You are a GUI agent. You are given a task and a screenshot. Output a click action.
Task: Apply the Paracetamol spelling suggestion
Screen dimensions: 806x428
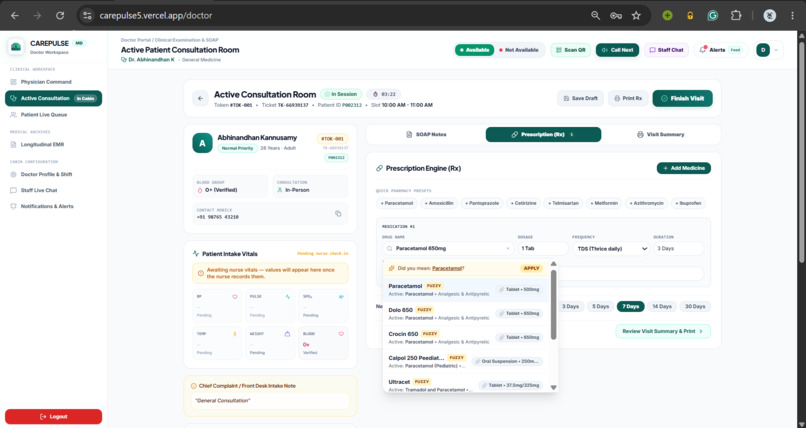531,268
